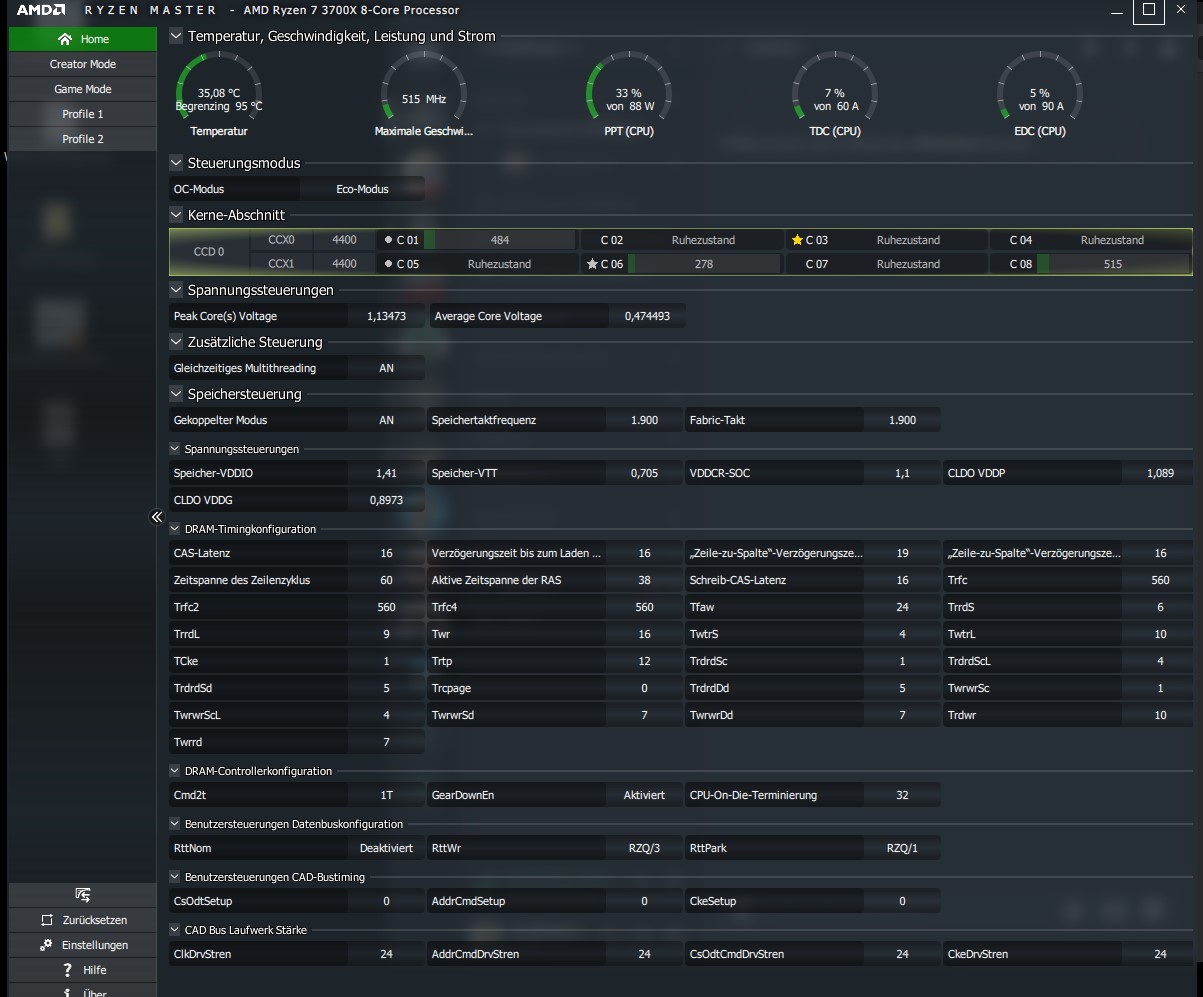1203x997 pixels.
Task: Select Eco-Modus
Action: [362, 189]
